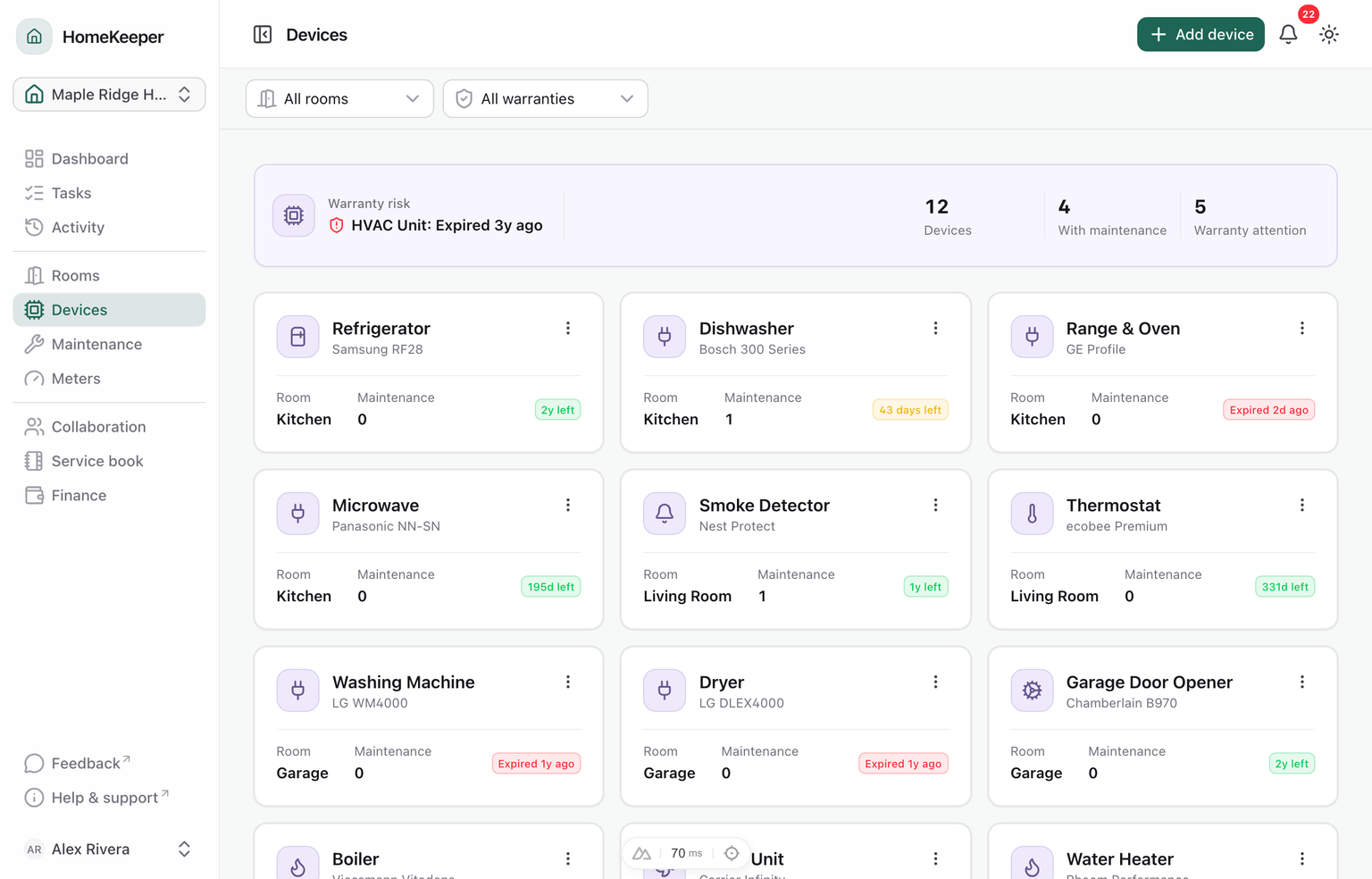Open Range & Oven options menu
This screenshot has width=1372, height=879.
click(x=1302, y=329)
